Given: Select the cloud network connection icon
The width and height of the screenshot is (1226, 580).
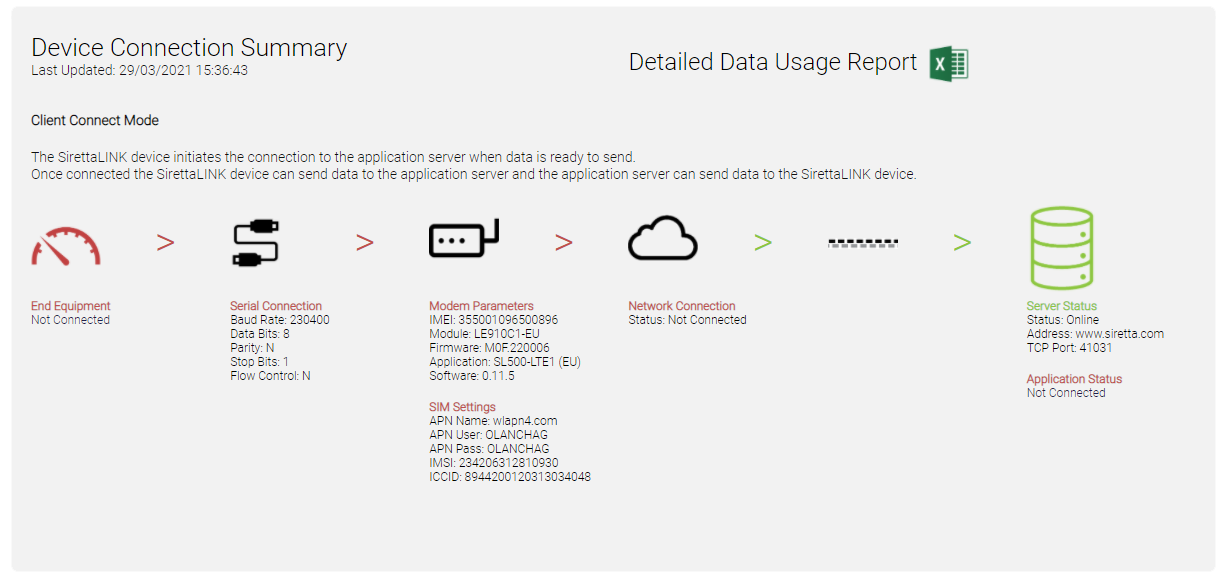Looking at the screenshot, I should pos(663,240).
